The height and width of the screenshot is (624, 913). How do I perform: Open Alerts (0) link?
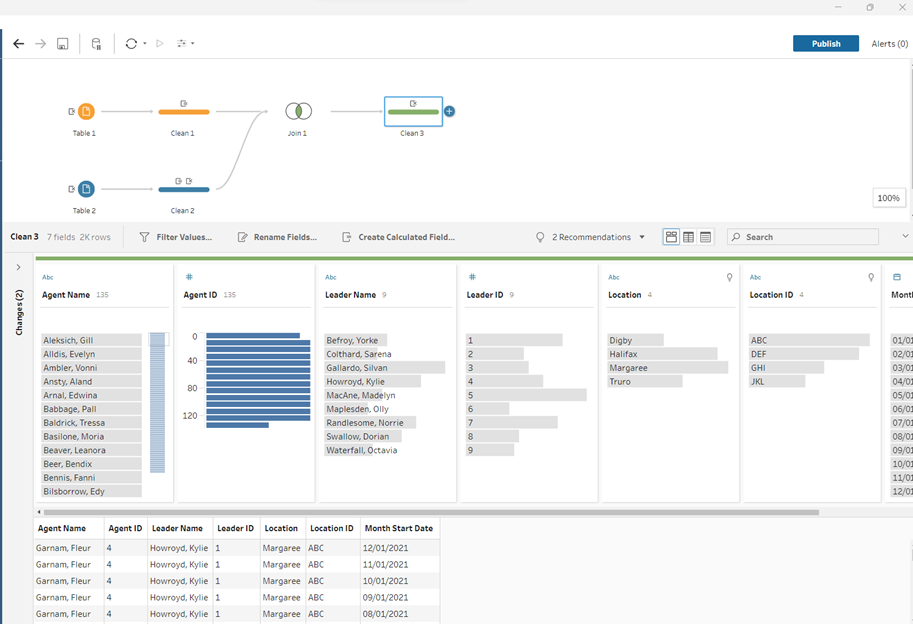point(889,44)
